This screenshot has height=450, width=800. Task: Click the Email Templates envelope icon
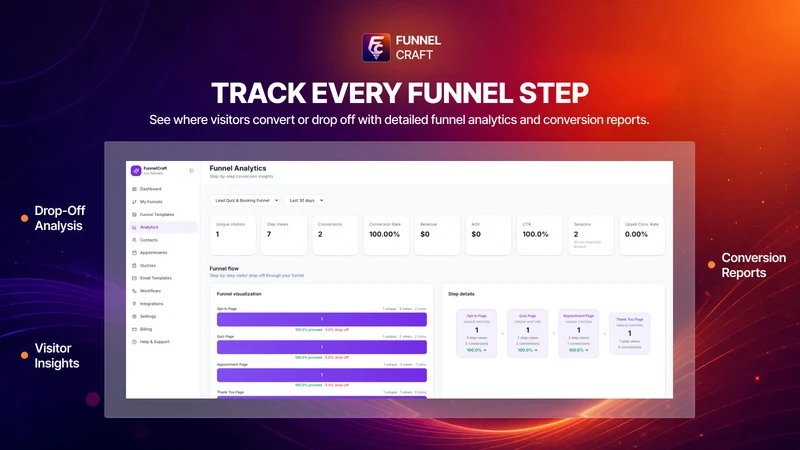pos(134,278)
